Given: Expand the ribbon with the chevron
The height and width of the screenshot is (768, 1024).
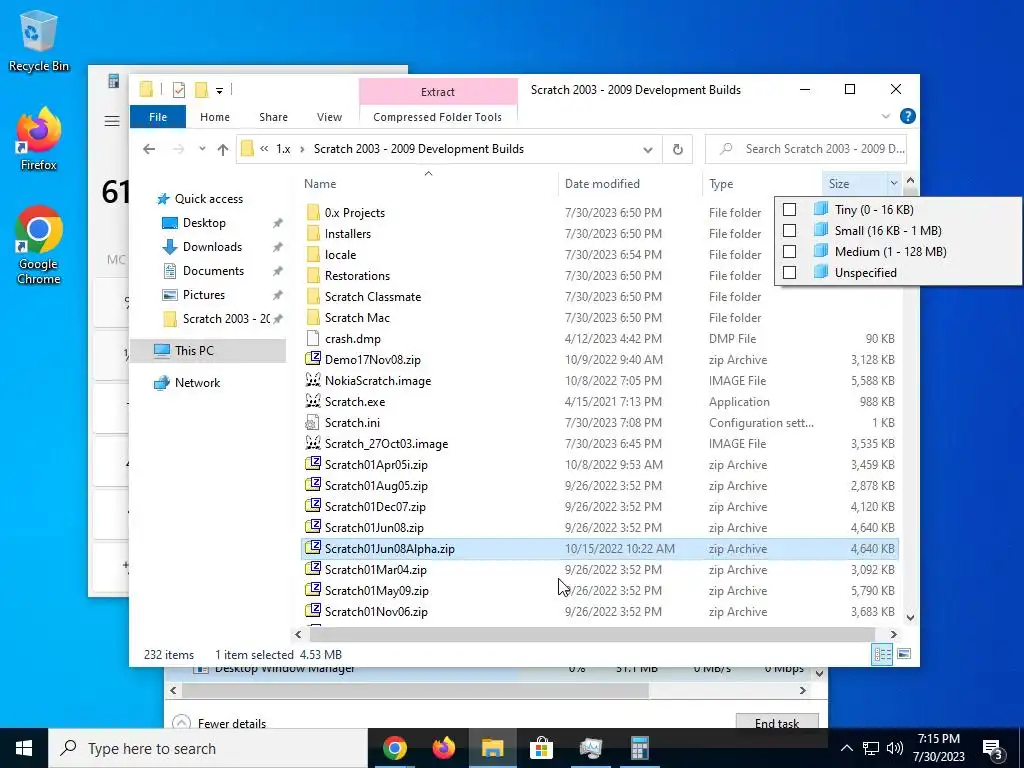Looking at the screenshot, I should click(x=886, y=116).
